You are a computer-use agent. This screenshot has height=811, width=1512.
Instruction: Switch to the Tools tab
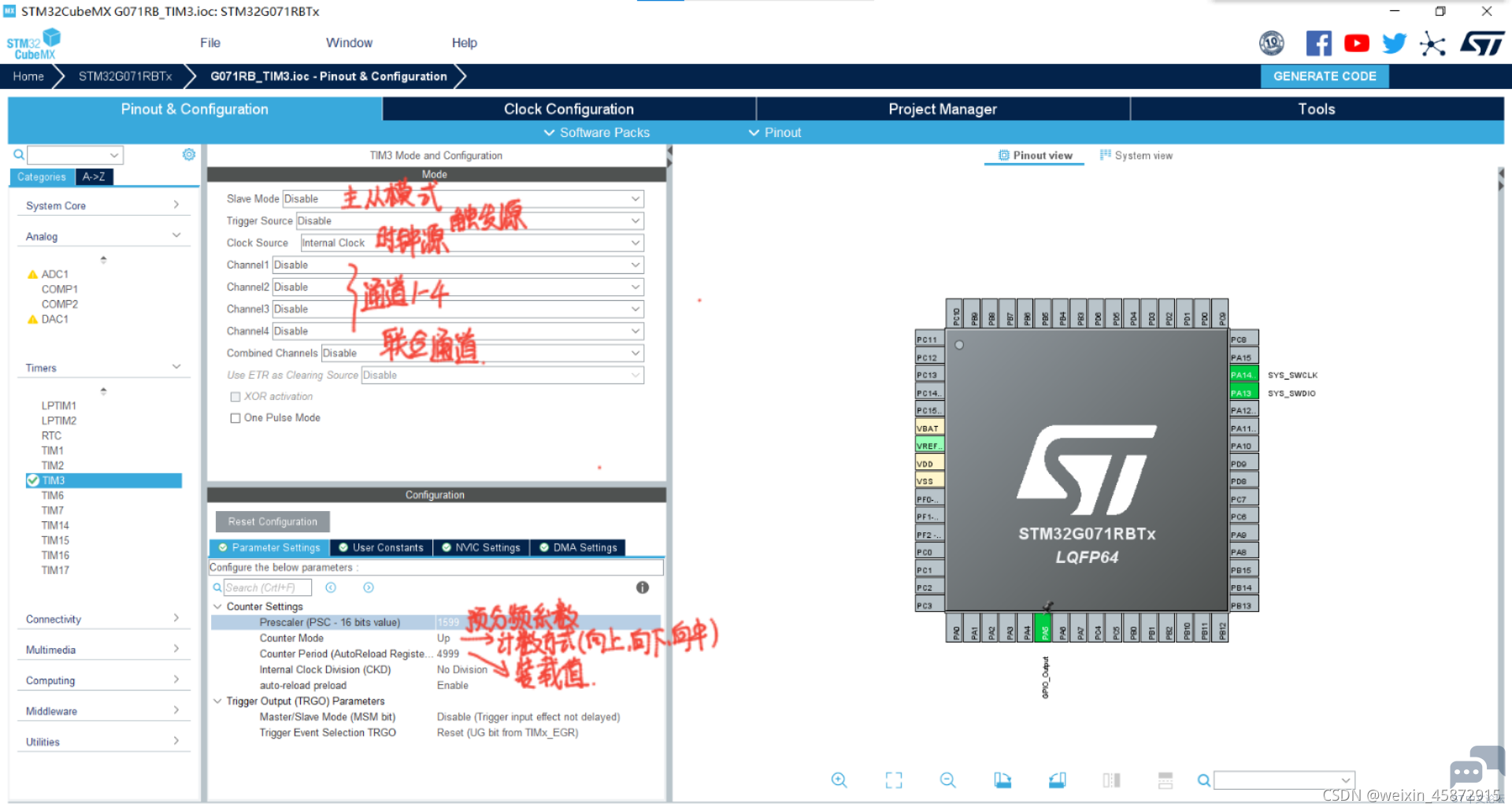click(1317, 109)
